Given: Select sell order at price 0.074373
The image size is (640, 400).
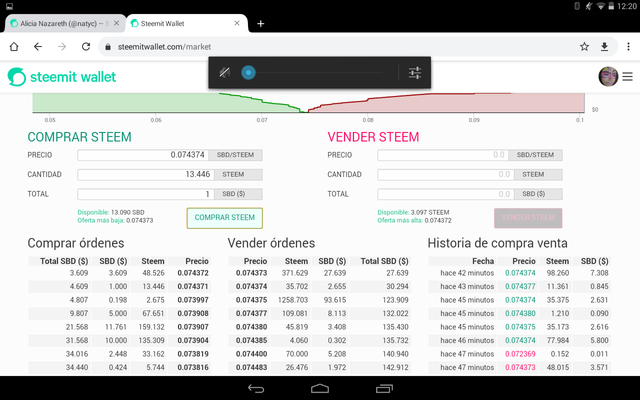Looking at the screenshot, I should click(320, 273).
